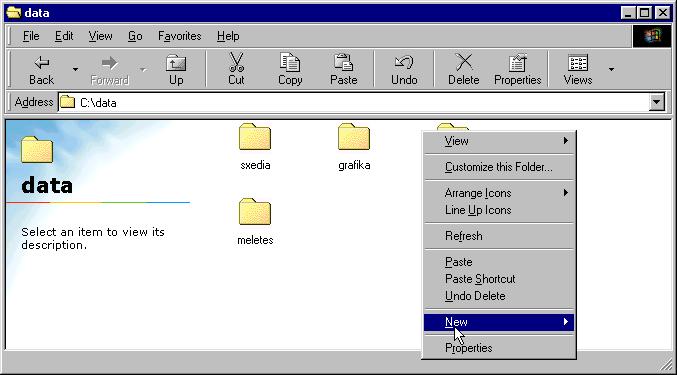
Task: Select the meletes folder icon
Action: (x=255, y=211)
